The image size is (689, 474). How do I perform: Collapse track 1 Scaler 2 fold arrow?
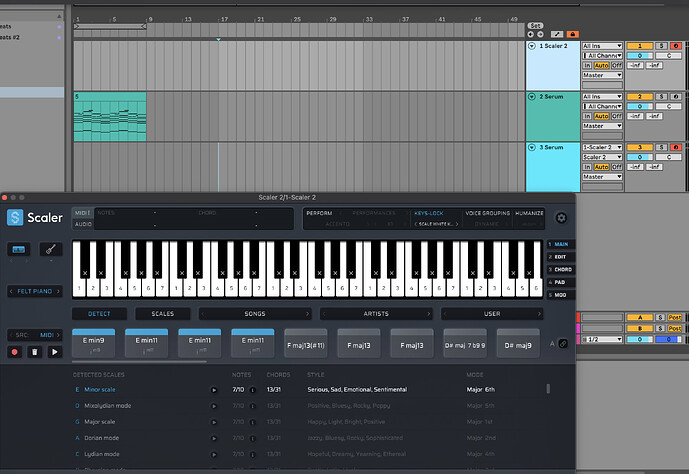point(532,46)
